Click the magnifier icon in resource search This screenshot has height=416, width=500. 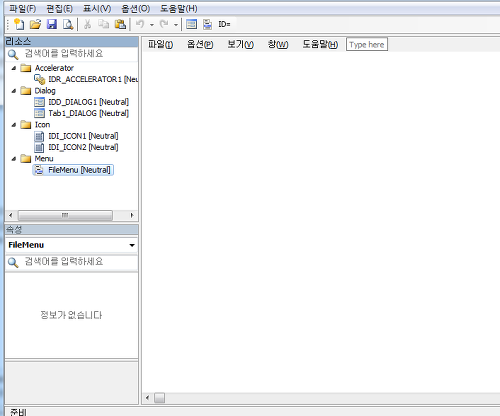(x=13, y=54)
